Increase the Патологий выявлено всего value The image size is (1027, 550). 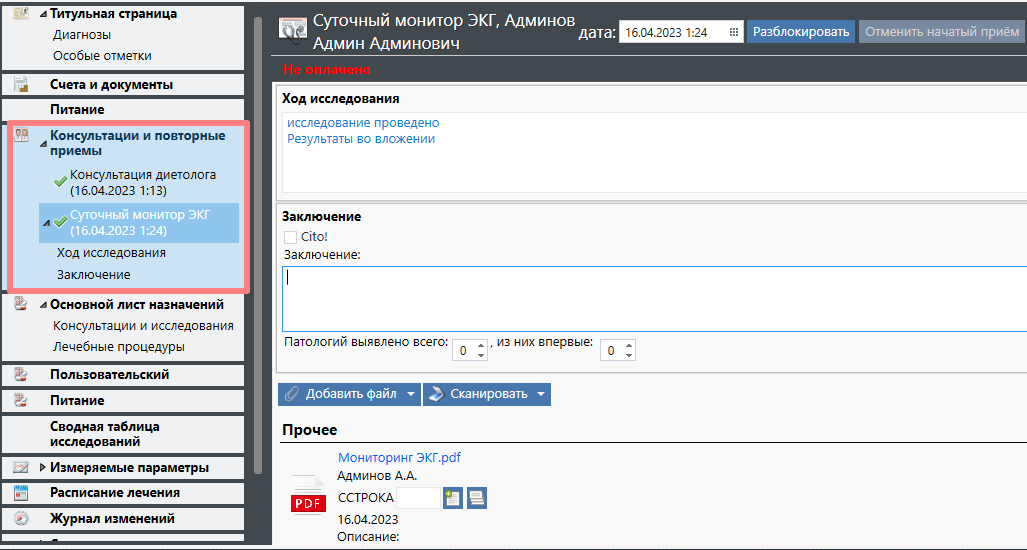click(x=481, y=346)
